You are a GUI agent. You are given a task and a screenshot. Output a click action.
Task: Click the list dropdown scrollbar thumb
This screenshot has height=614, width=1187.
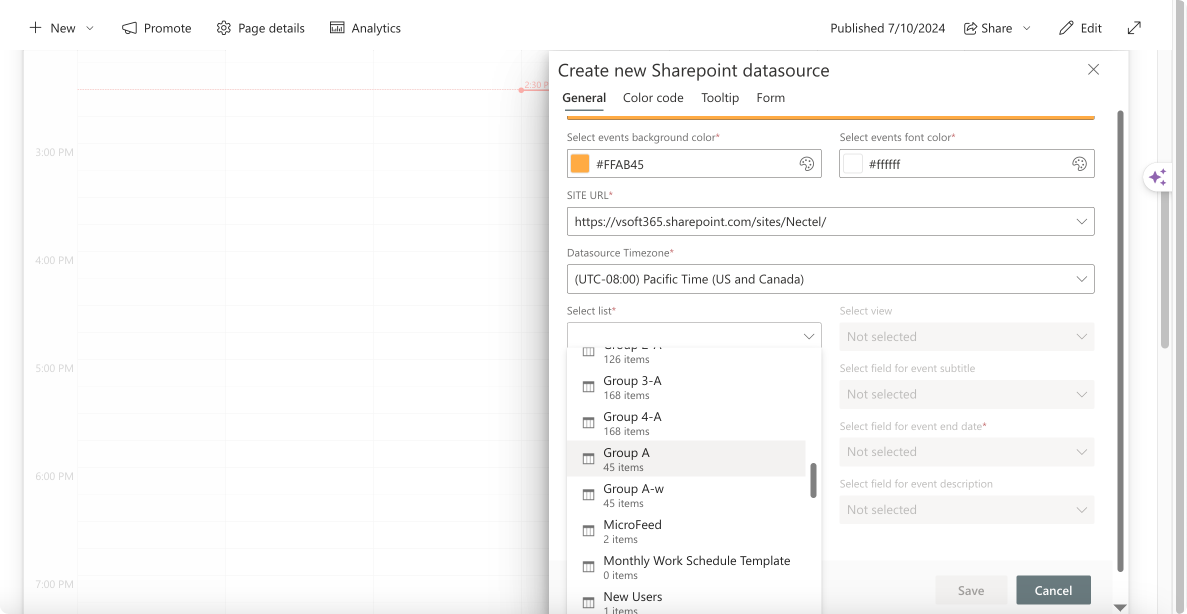tap(813, 481)
